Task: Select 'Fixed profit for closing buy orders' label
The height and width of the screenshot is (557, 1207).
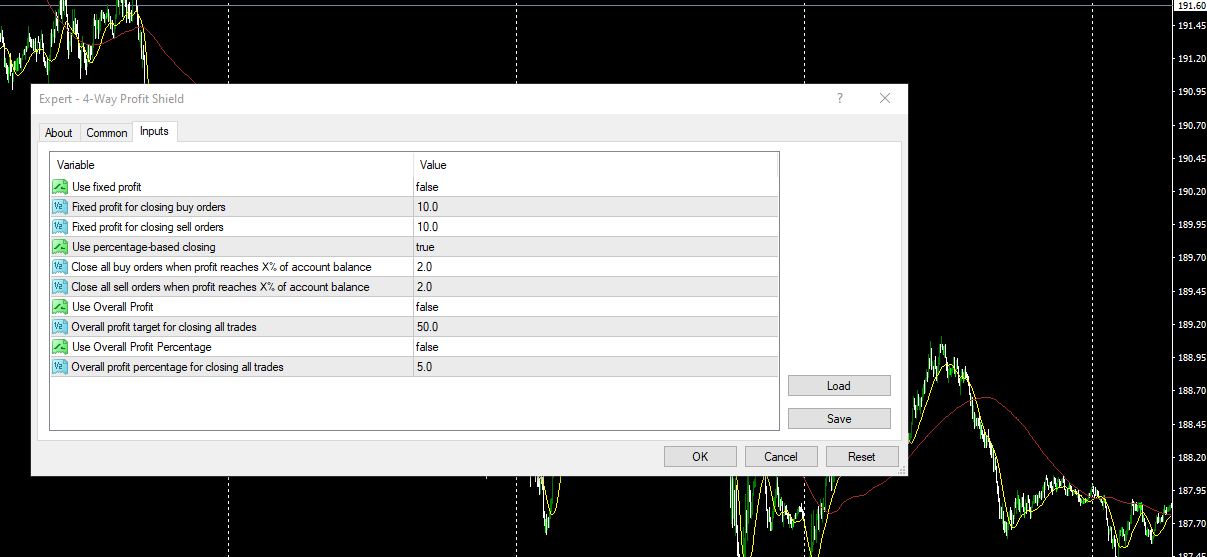Action: pos(149,207)
